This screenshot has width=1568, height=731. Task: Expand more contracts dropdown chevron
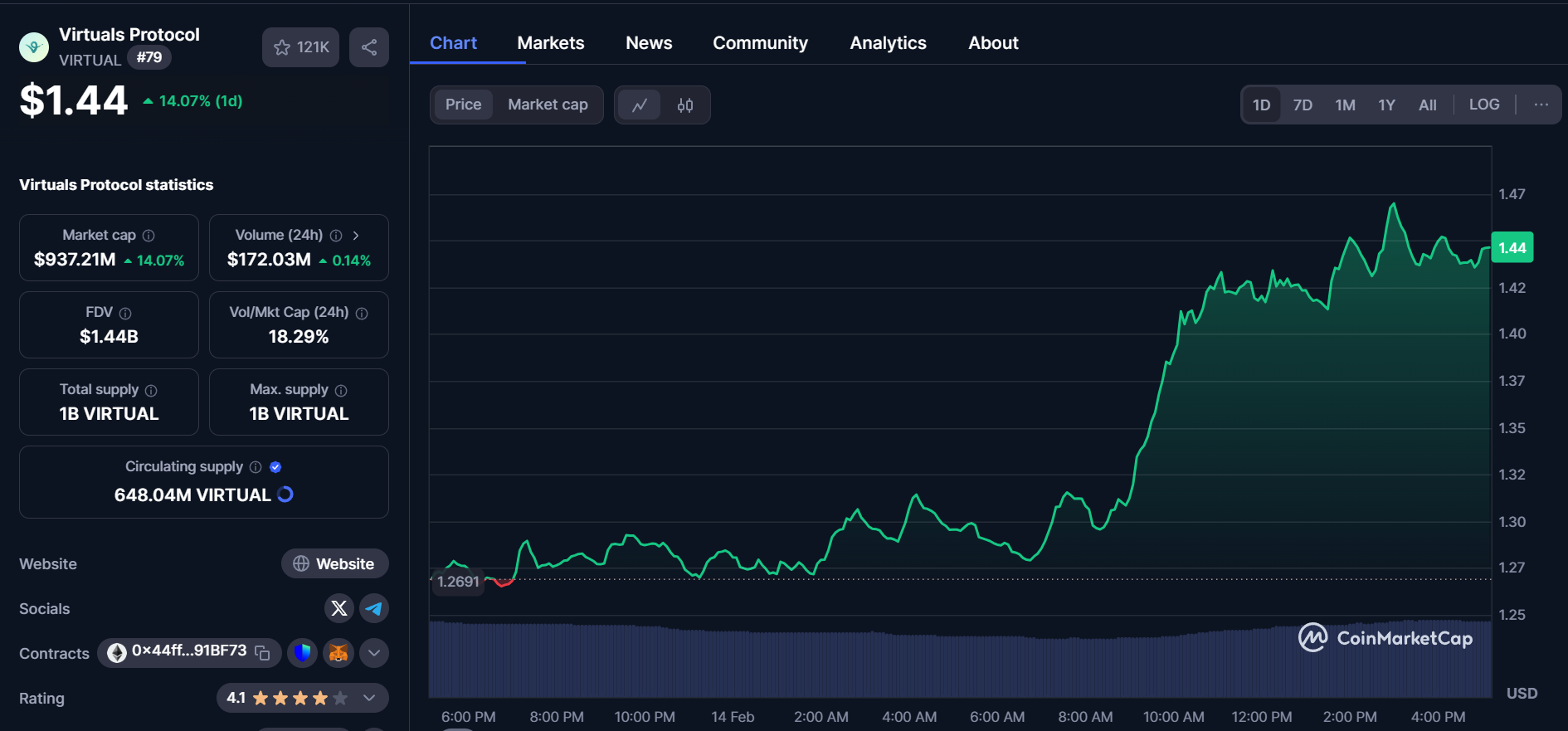tap(374, 653)
